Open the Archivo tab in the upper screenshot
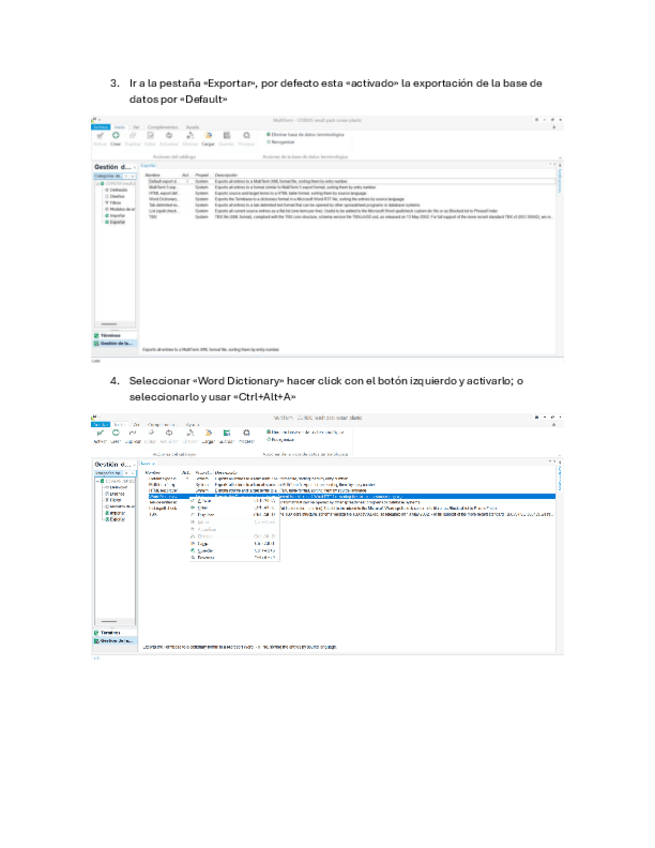 click(x=100, y=127)
